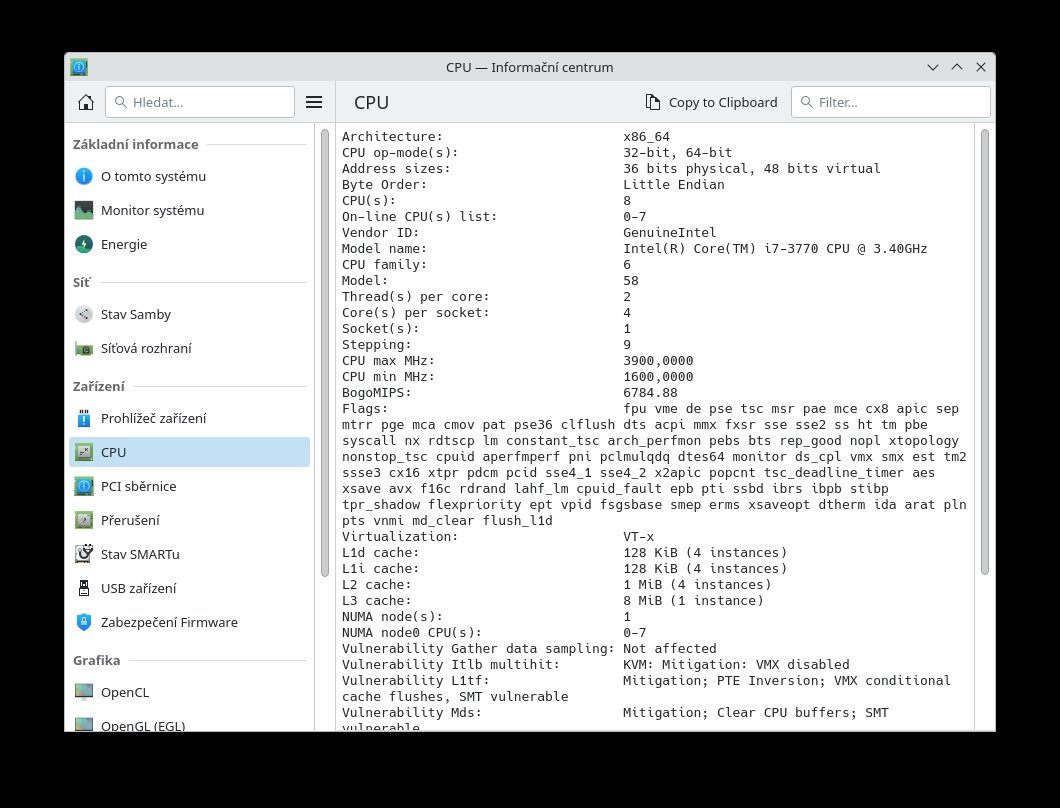Open PCI sběrnice entry

tap(189, 486)
